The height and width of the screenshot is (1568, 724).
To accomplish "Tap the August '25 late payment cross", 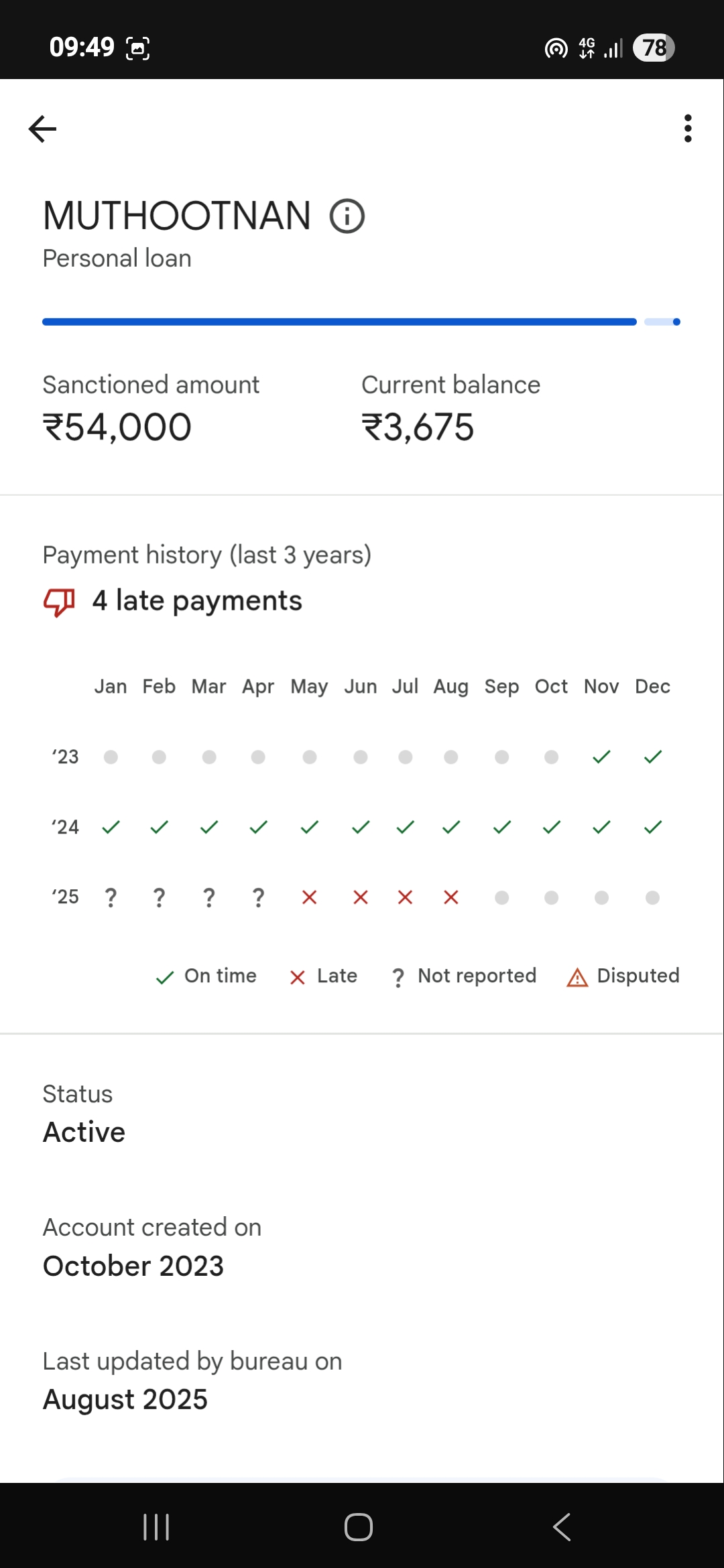I will point(451,897).
